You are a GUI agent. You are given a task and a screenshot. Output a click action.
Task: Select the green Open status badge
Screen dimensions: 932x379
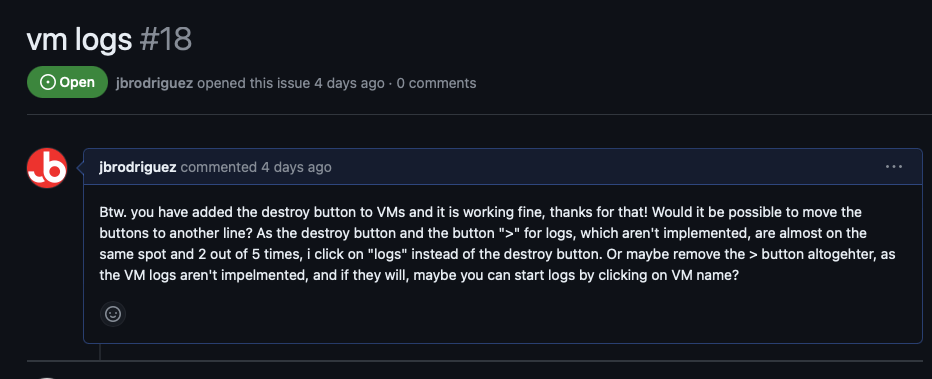tap(67, 82)
